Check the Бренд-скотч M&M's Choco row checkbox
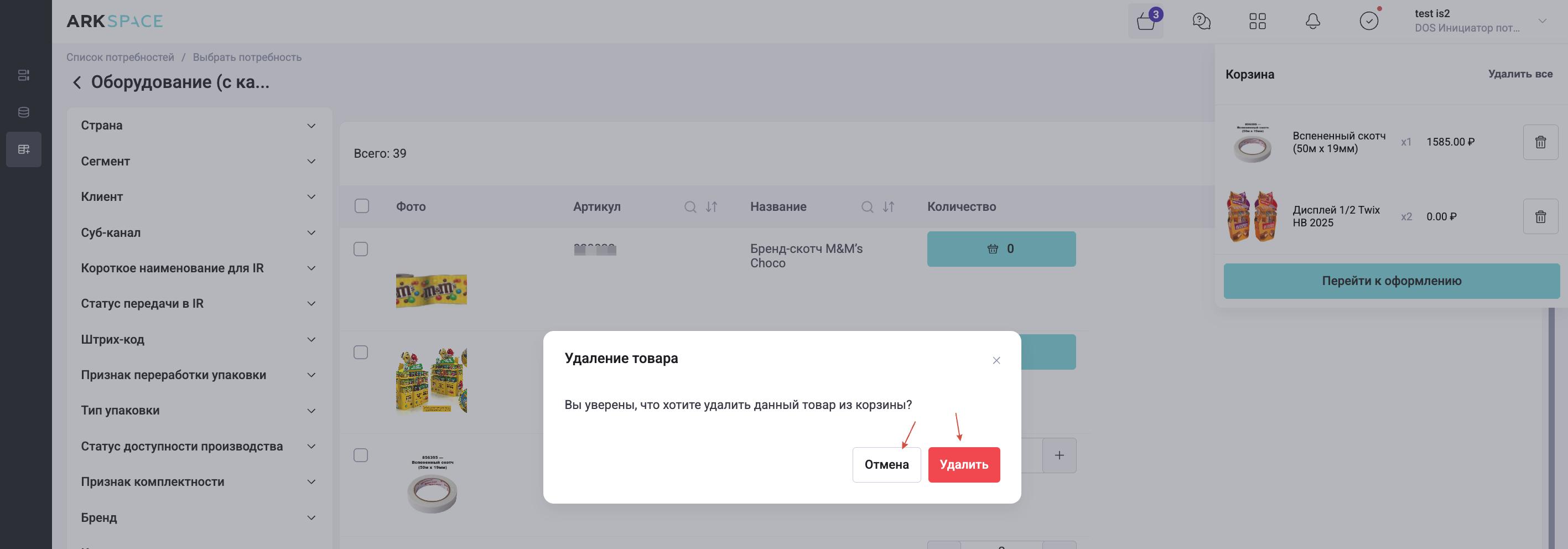This screenshot has height=549, width=1568. click(x=361, y=250)
